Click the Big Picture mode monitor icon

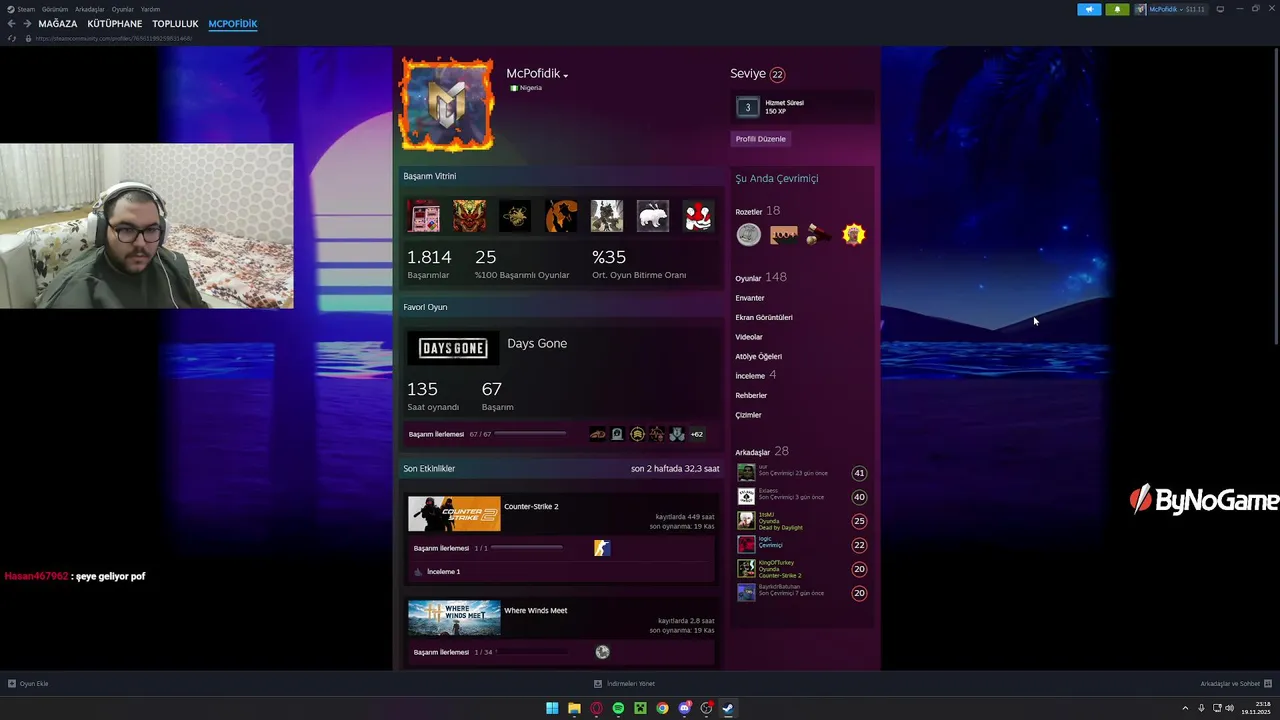tap(1220, 9)
